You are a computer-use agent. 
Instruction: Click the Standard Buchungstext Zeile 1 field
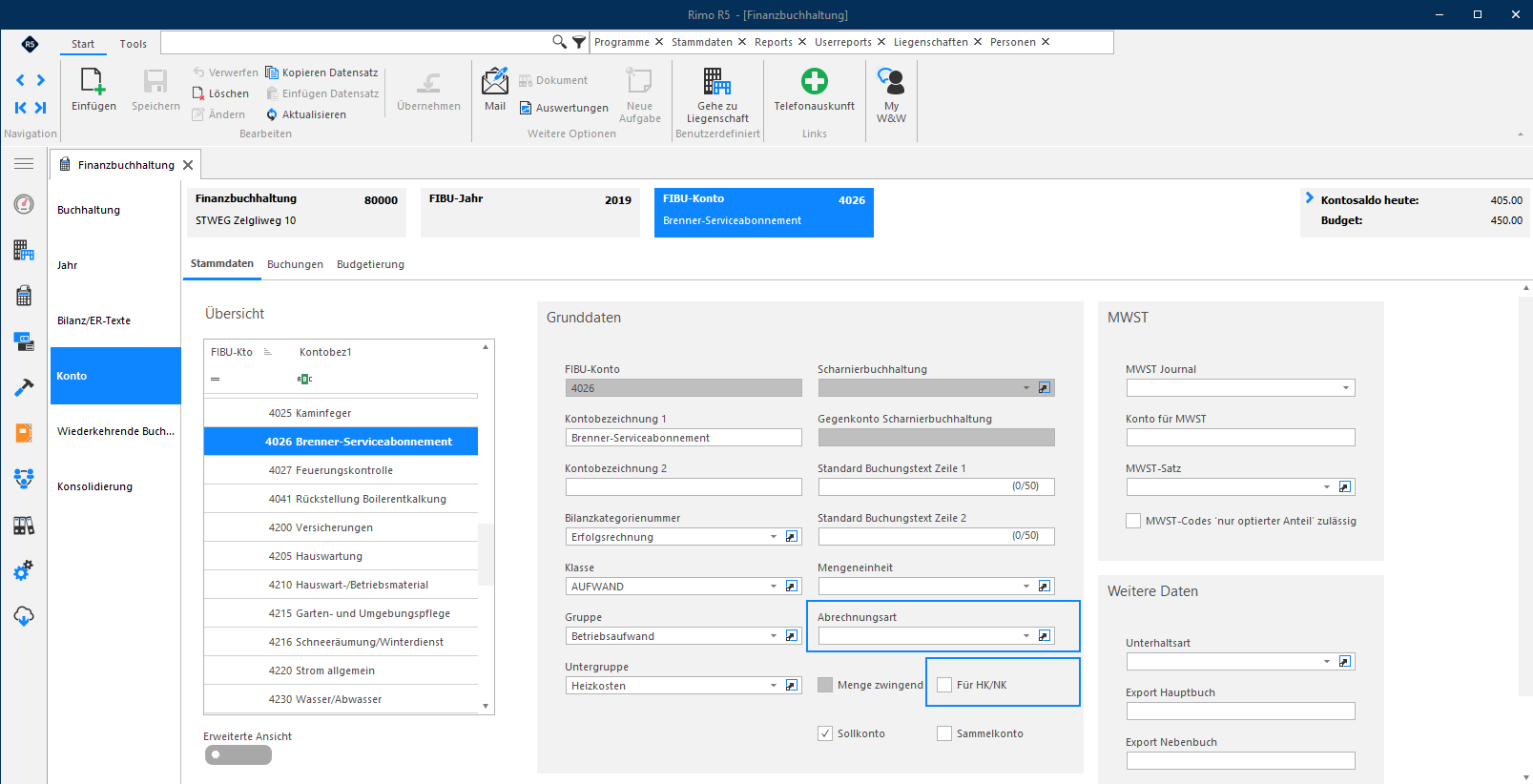click(x=936, y=486)
